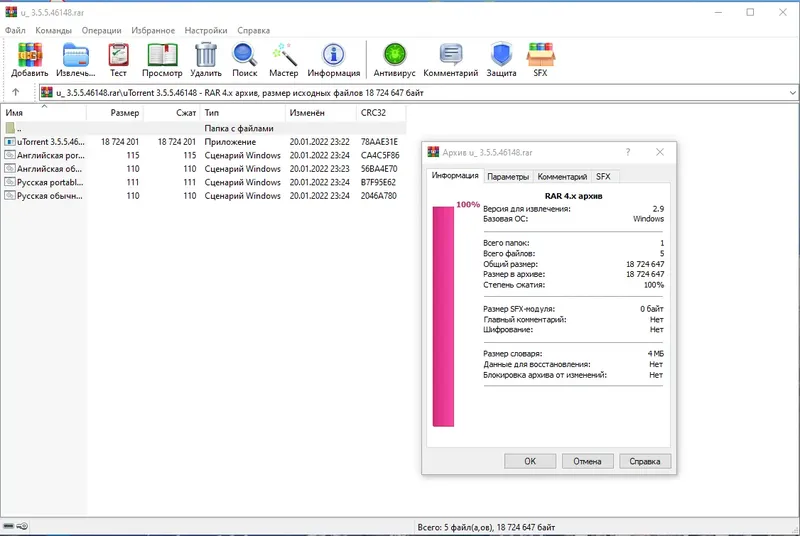Click the CRC value 2046A780
Screen dimensions: 800x536
tap(379, 196)
